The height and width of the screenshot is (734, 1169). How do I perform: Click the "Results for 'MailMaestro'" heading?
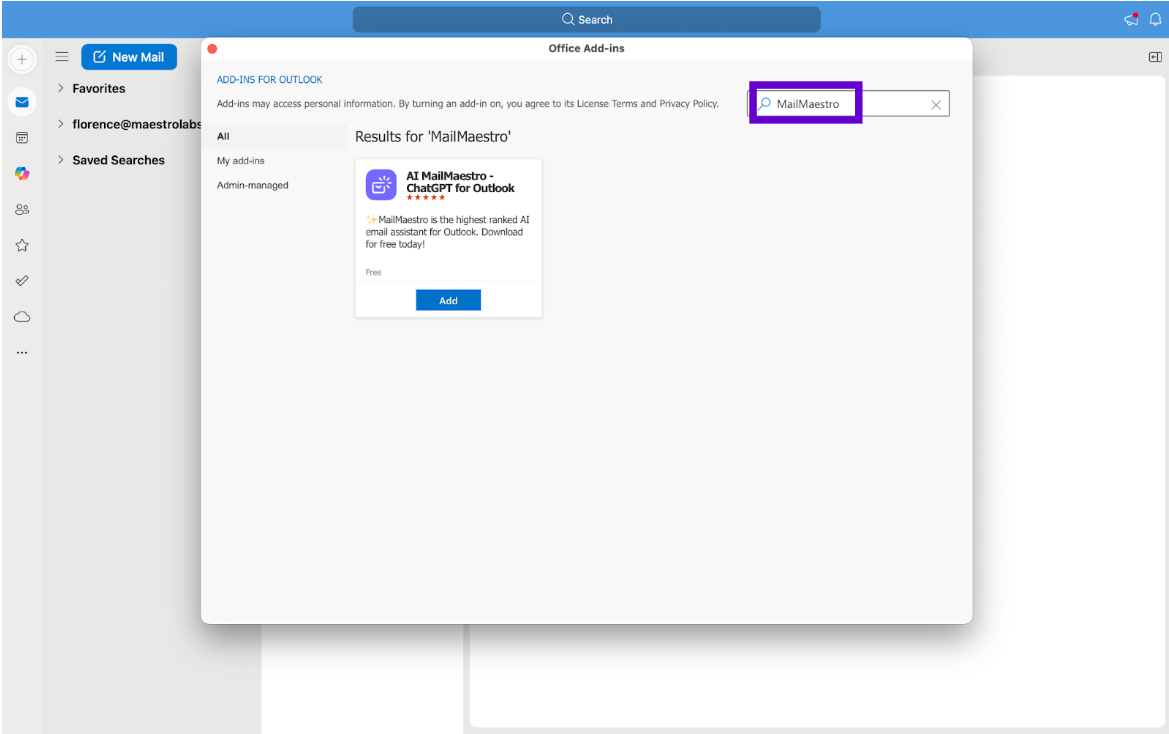(x=432, y=137)
